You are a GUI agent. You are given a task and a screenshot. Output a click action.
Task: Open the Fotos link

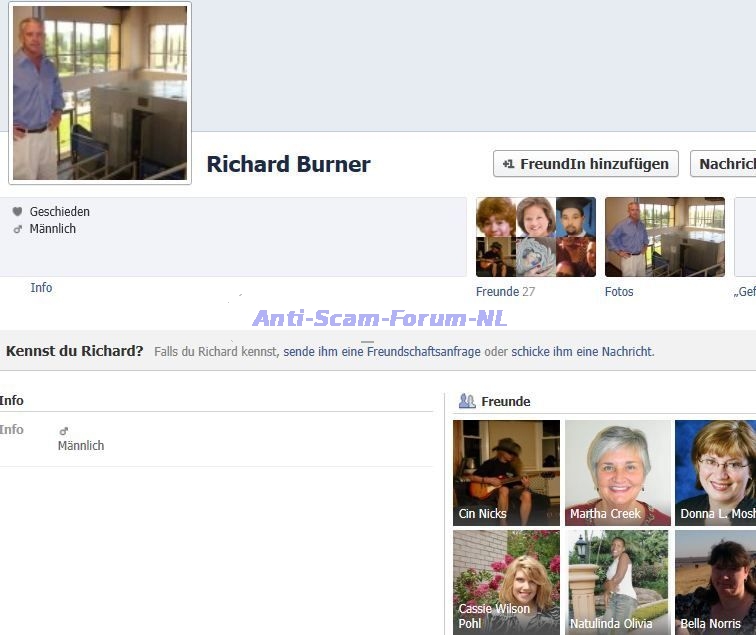[619, 292]
